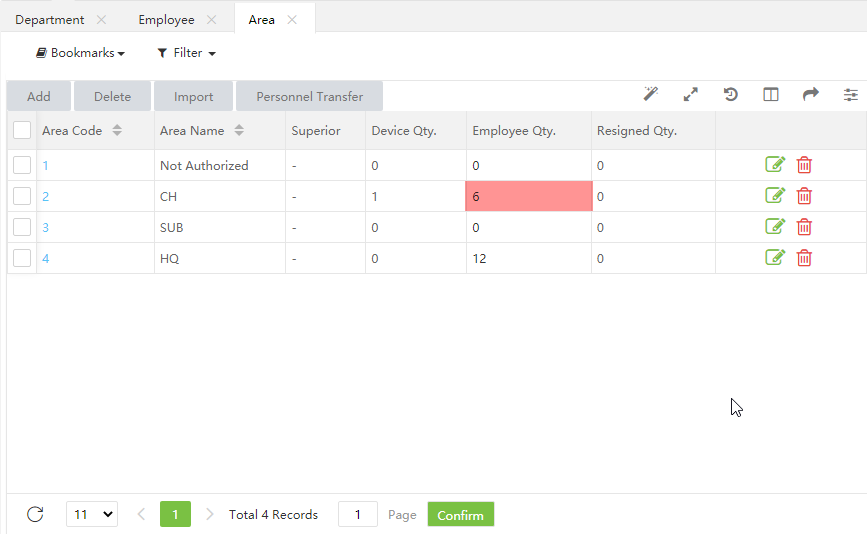Click the highlighted Employee Qty. cell 6
867x534 pixels.
pos(529,196)
